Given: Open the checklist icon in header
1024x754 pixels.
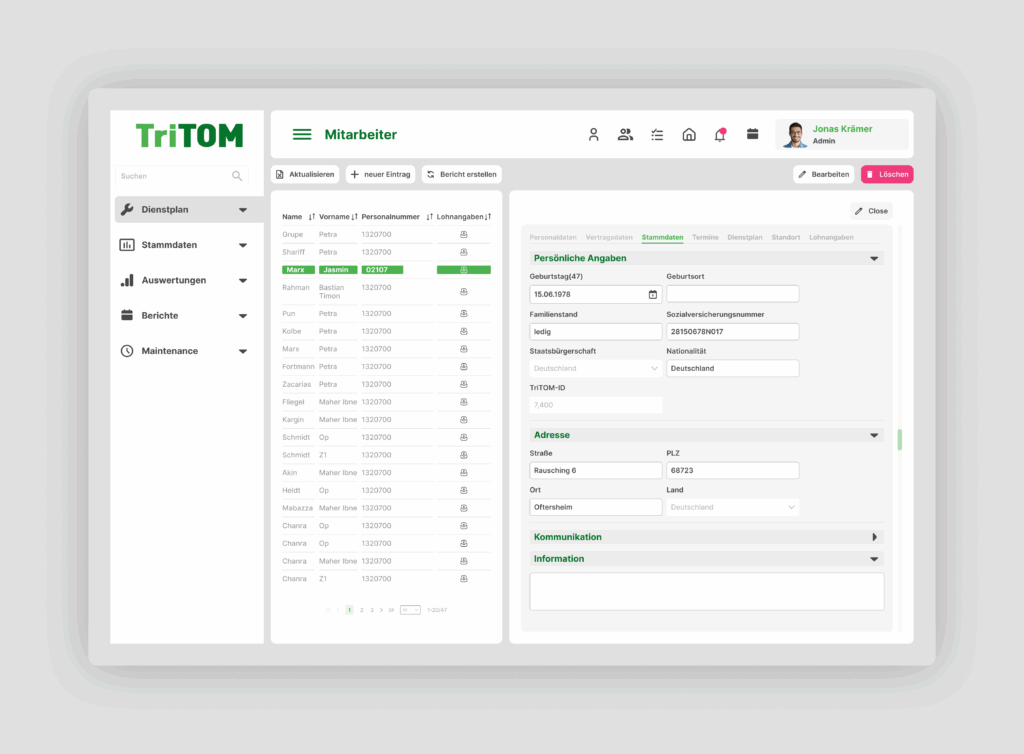Looking at the screenshot, I should click(657, 135).
